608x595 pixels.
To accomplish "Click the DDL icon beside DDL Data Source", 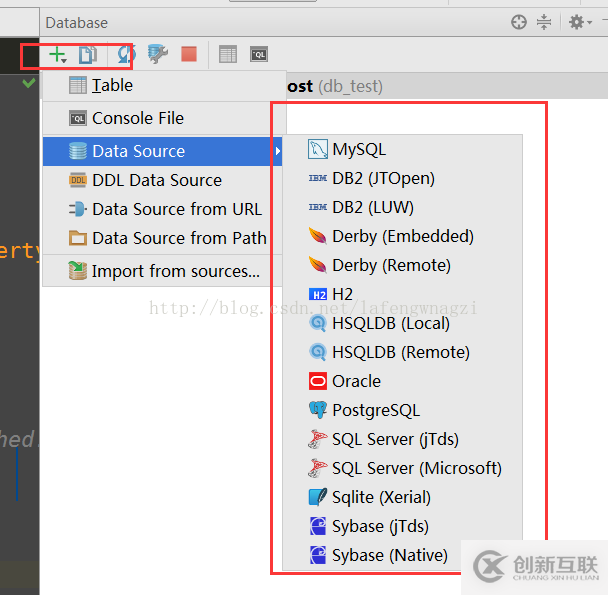I will (x=78, y=180).
